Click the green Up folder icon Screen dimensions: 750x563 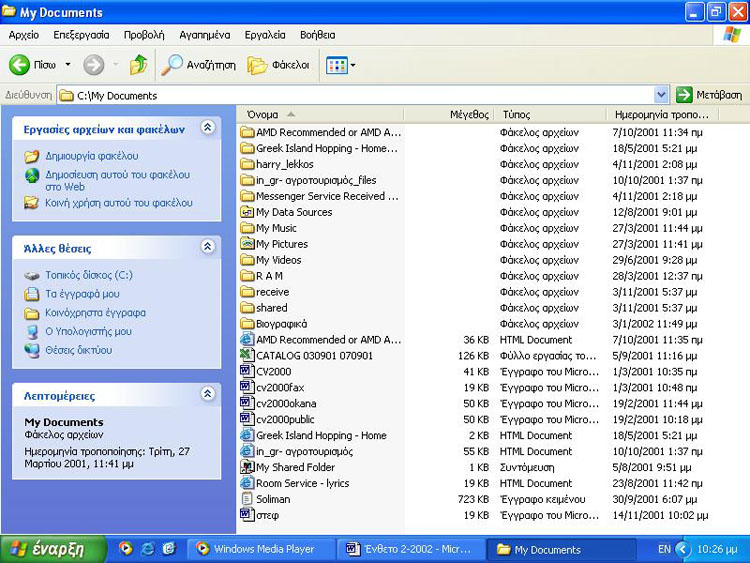(138, 65)
